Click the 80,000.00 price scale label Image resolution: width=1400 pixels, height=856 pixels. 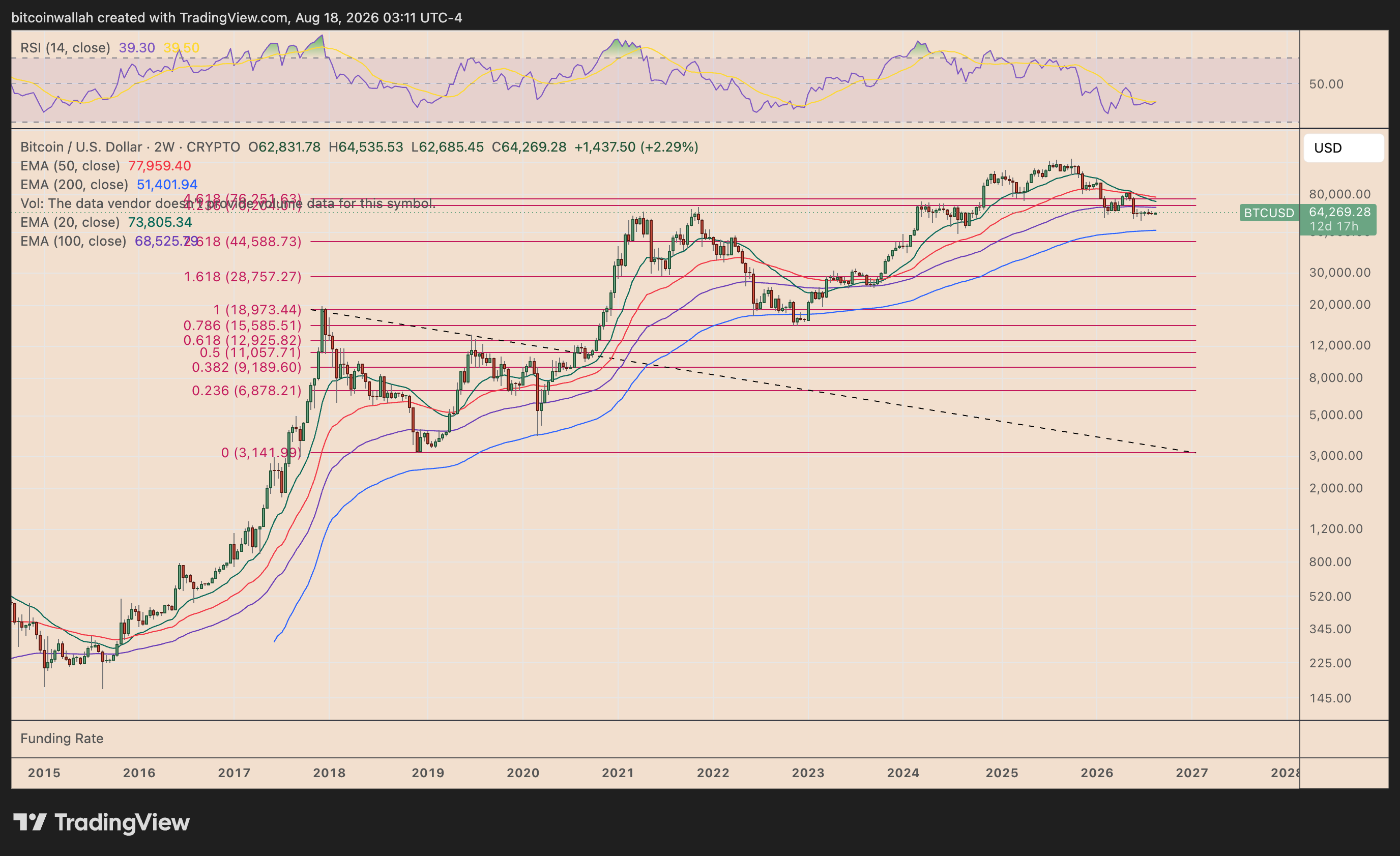click(x=1340, y=194)
